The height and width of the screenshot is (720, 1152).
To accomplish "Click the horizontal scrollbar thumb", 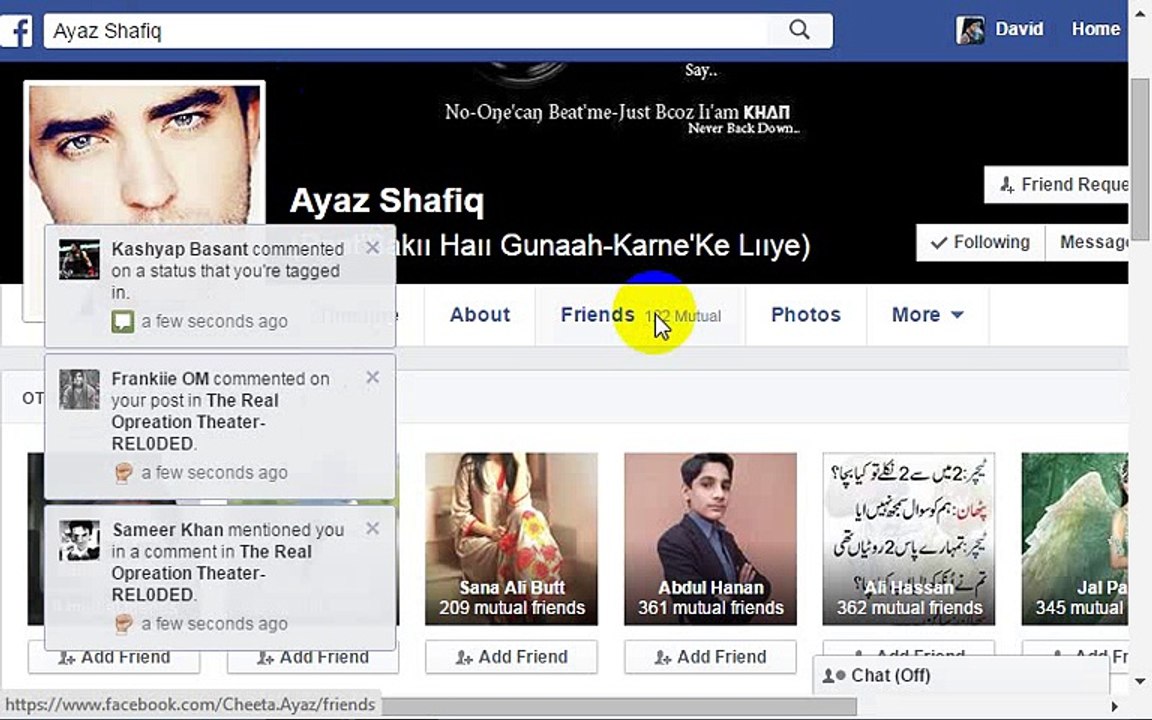I will tap(619, 707).
